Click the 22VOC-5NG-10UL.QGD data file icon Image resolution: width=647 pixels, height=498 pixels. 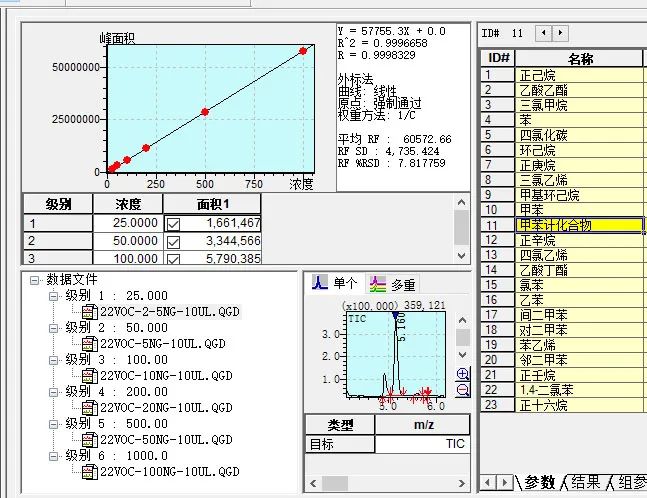point(88,344)
